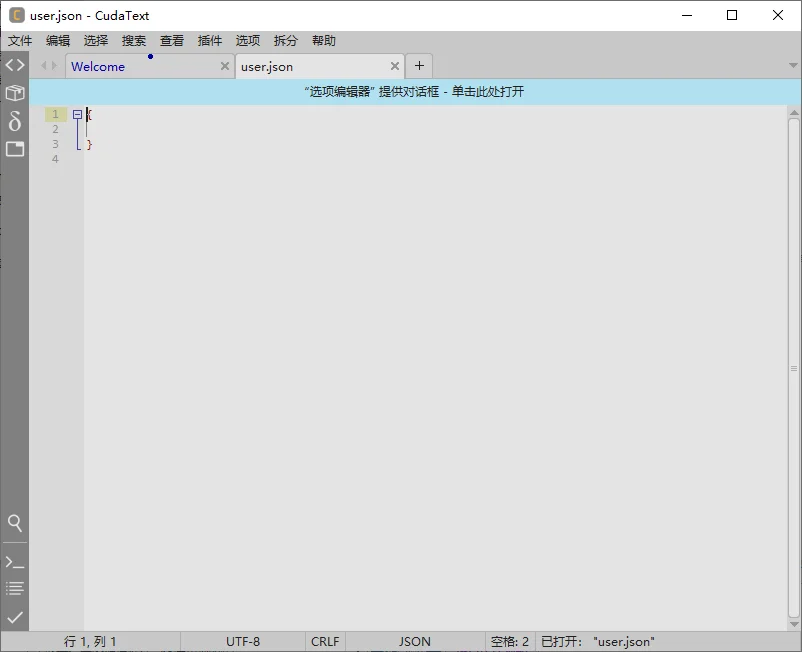Show the Output list panel icon

point(15,588)
